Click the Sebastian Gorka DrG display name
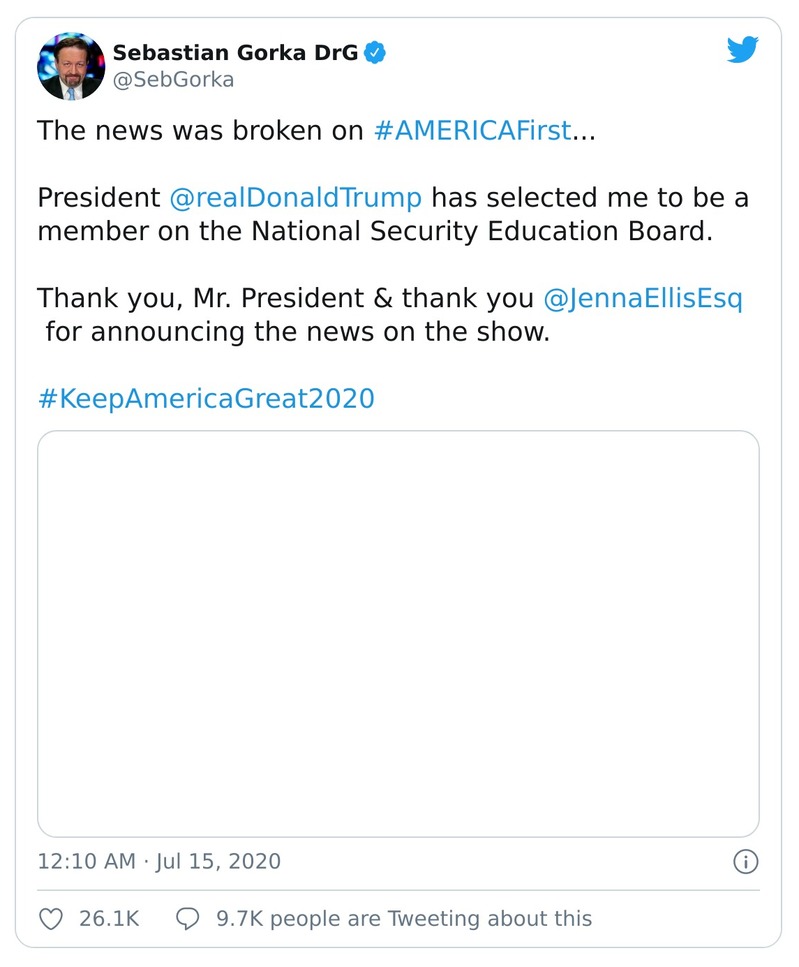Screen dimensions: 799x967 [235, 52]
